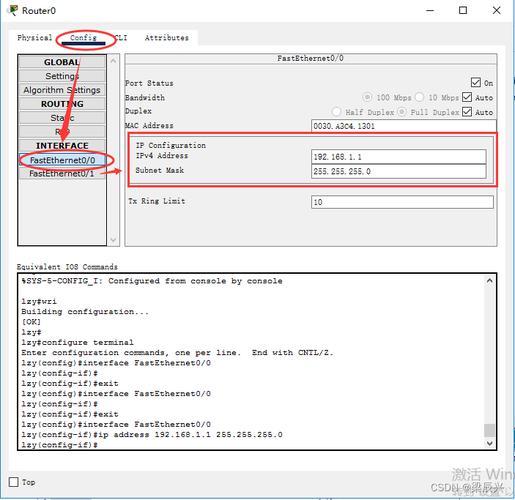The width and height of the screenshot is (515, 500).
Task: Toggle Duplex Auto checkbox
Action: (x=467, y=112)
